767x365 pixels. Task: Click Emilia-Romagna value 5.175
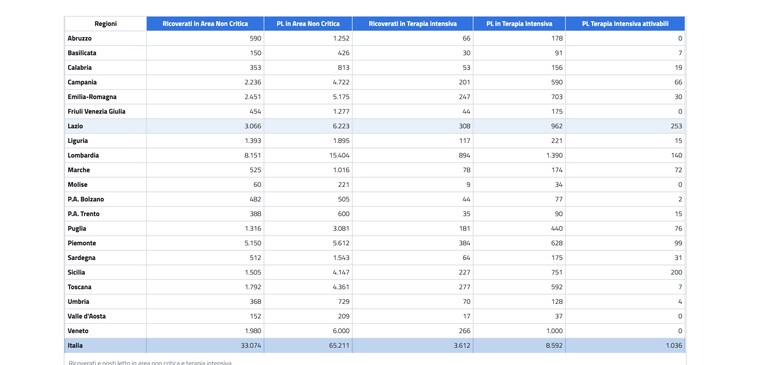coord(341,97)
